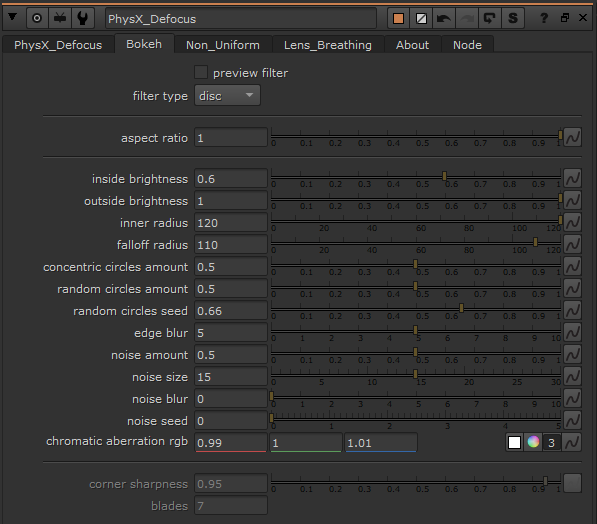Click the noise blur value field
Screen dimensions: 597x524
[231, 399]
